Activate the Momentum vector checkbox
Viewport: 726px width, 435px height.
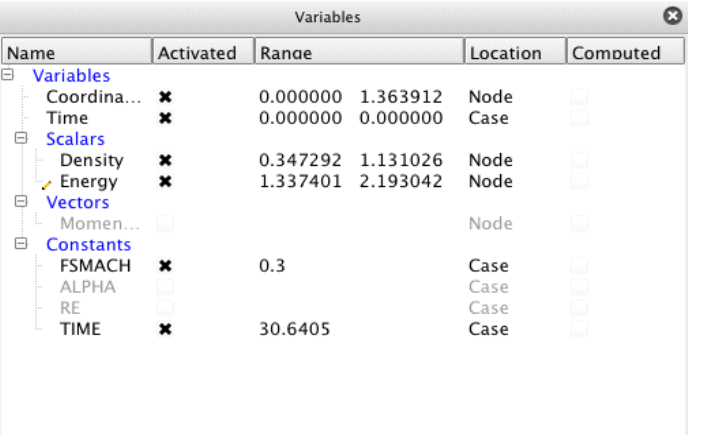pos(166,225)
